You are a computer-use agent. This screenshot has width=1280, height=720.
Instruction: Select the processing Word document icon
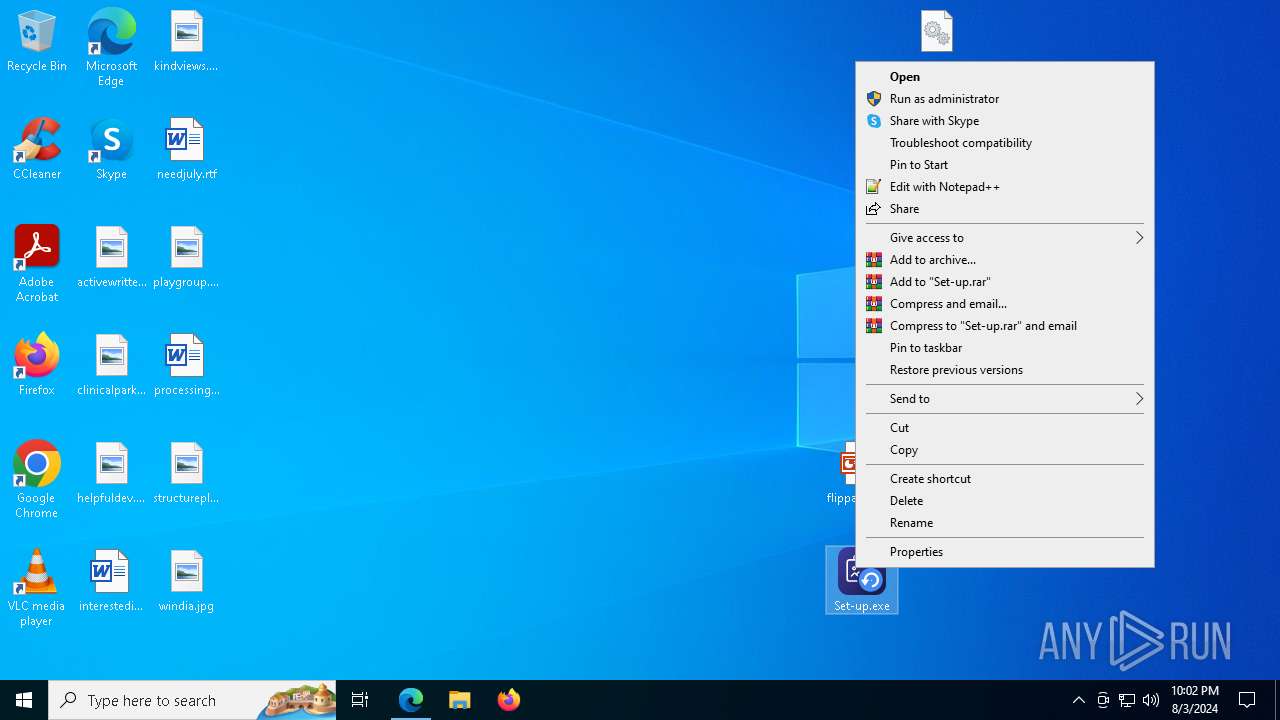pyautogui.click(x=186, y=365)
